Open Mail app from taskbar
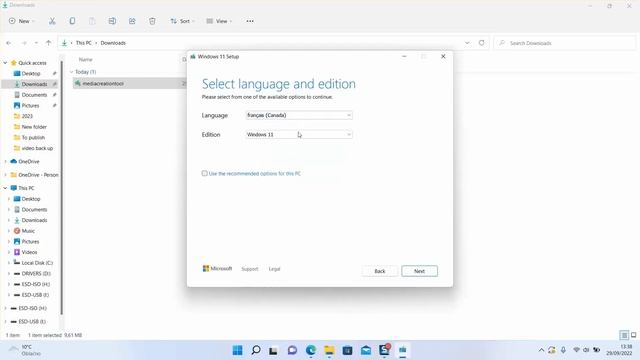Viewport: 640px width, 360px height. (366, 350)
